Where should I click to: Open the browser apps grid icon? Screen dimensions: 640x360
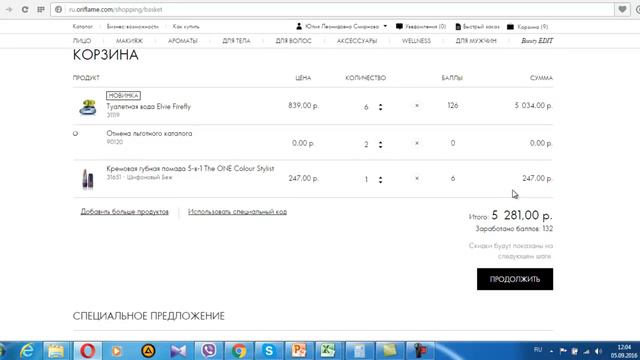(41, 9)
